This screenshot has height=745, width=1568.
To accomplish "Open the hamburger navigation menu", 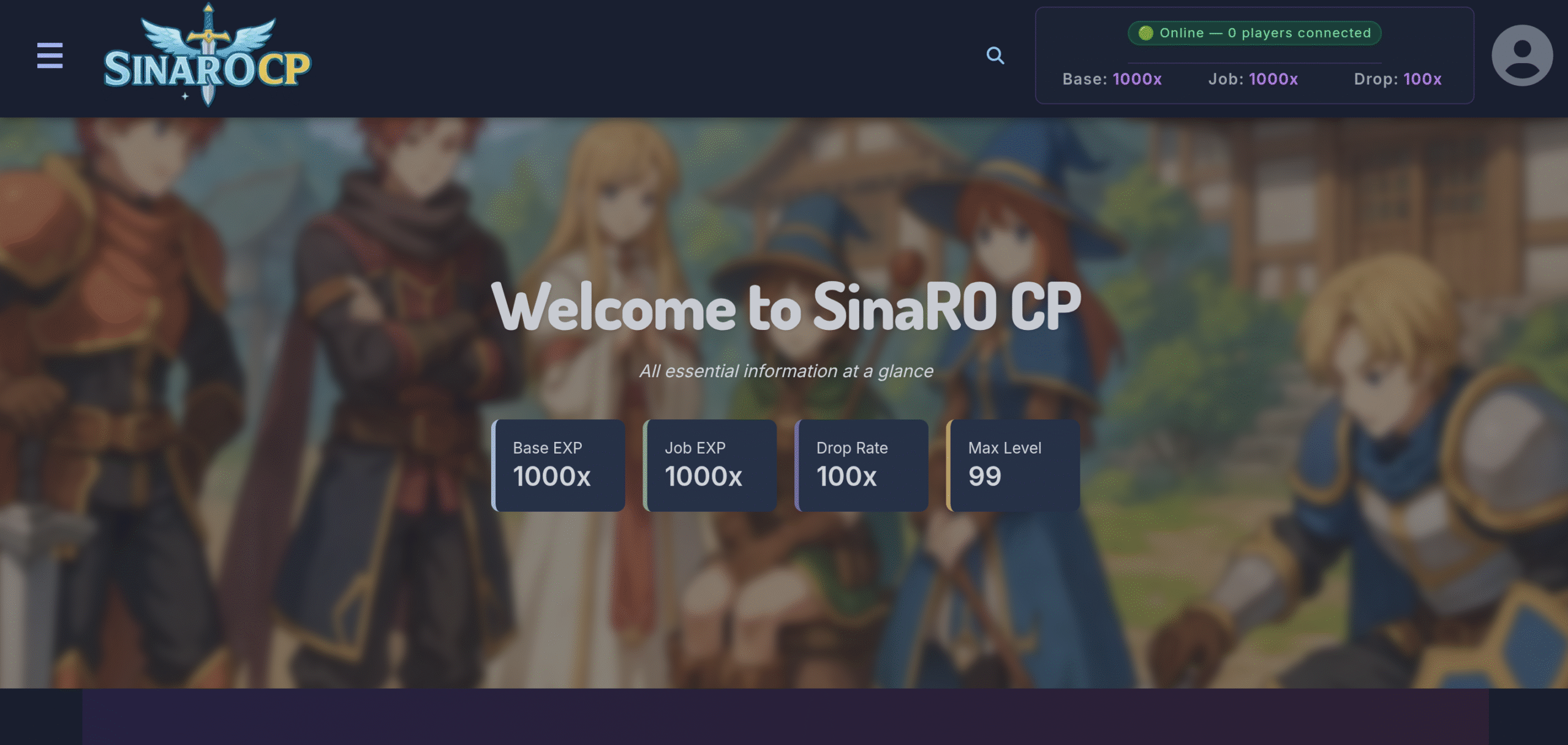I will coord(50,56).
